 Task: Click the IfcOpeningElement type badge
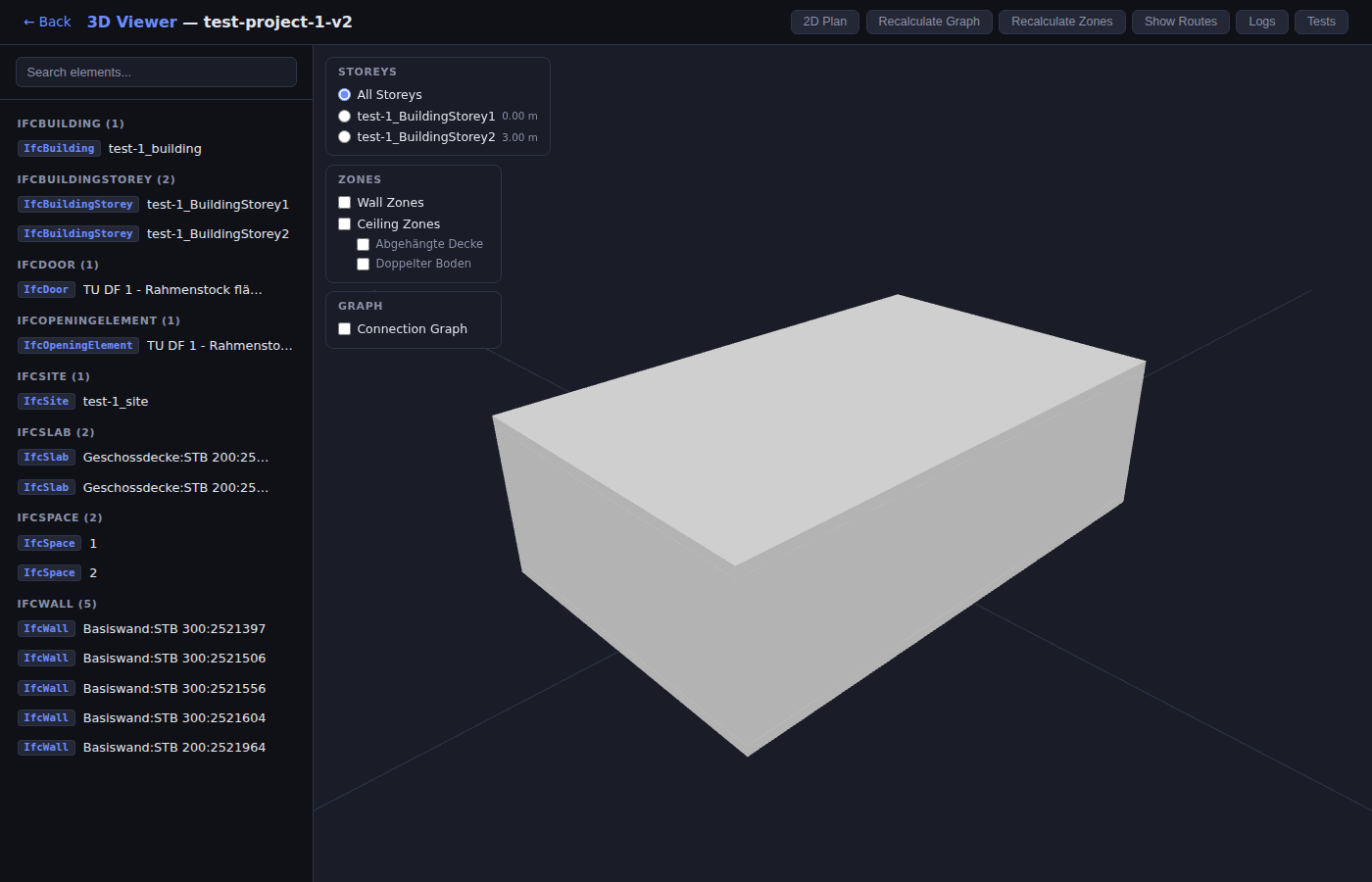[x=77, y=345]
